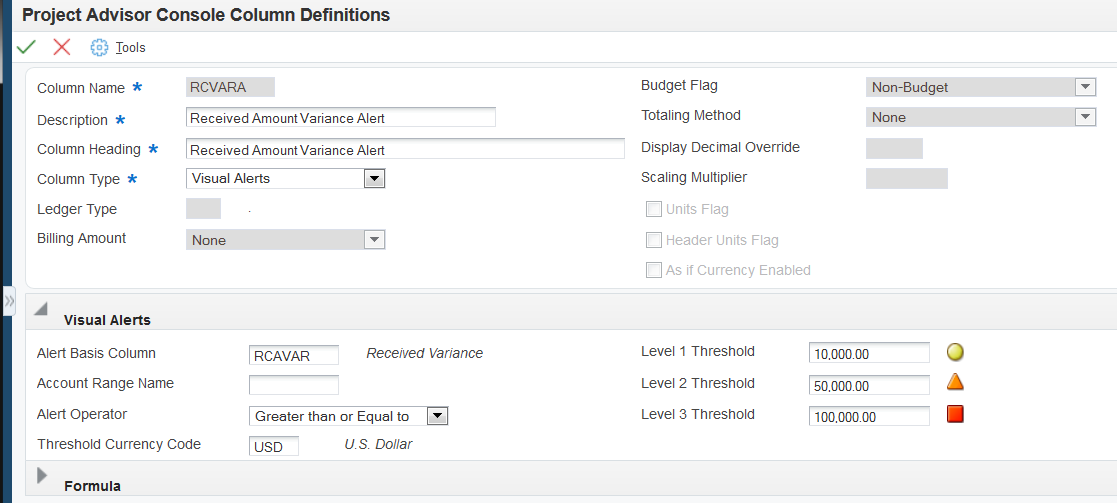Expand the left side panel arrows
The height and width of the screenshot is (503, 1117).
point(9,301)
